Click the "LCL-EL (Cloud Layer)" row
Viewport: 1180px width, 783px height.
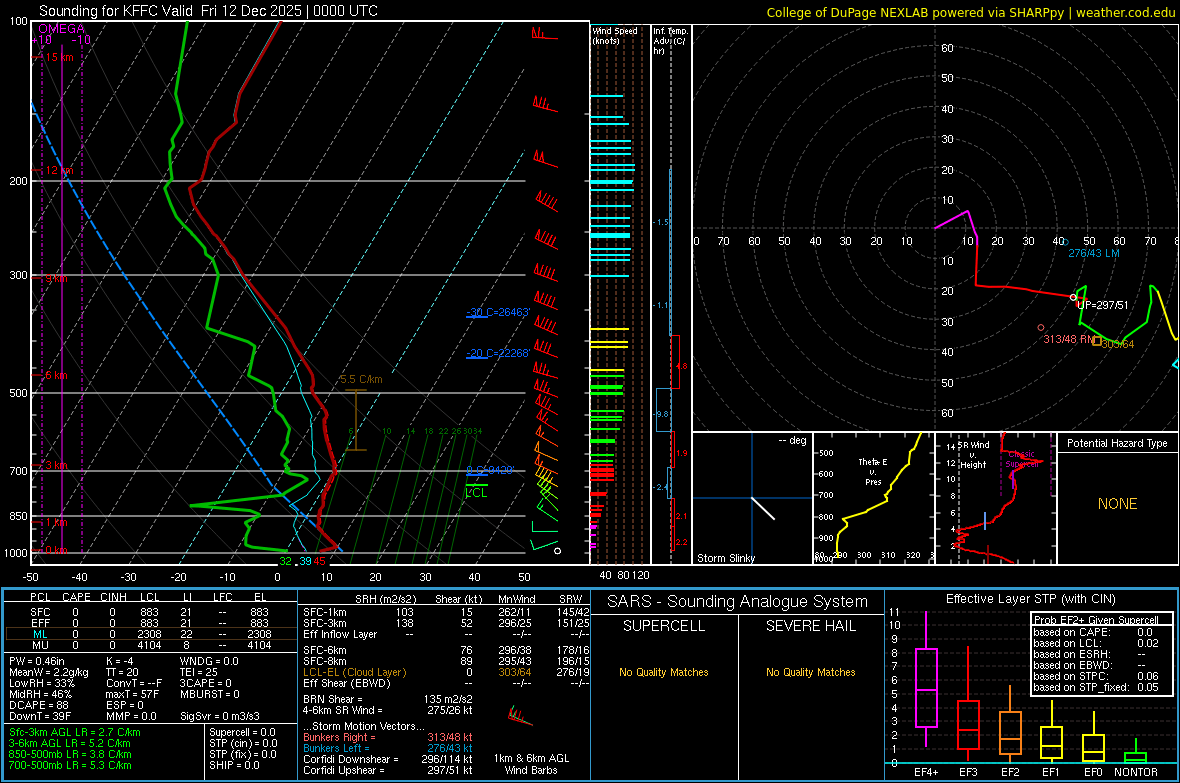446,672
